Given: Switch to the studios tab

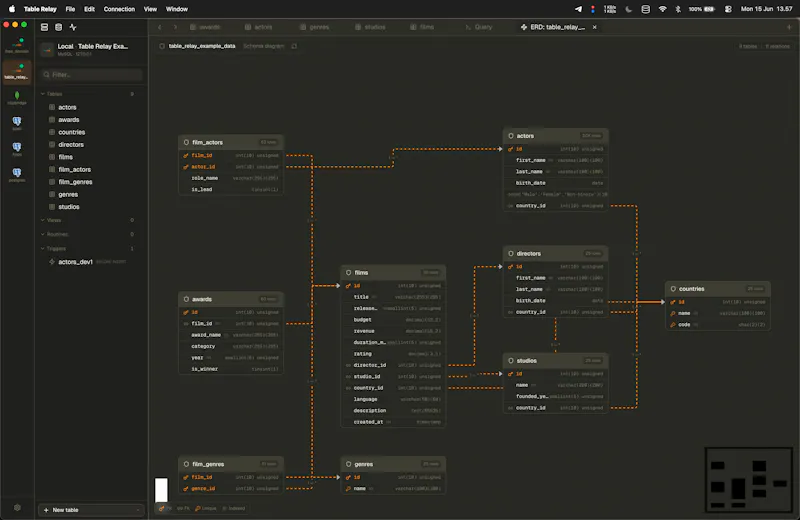Looking at the screenshot, I should click(x=370, y=27).
